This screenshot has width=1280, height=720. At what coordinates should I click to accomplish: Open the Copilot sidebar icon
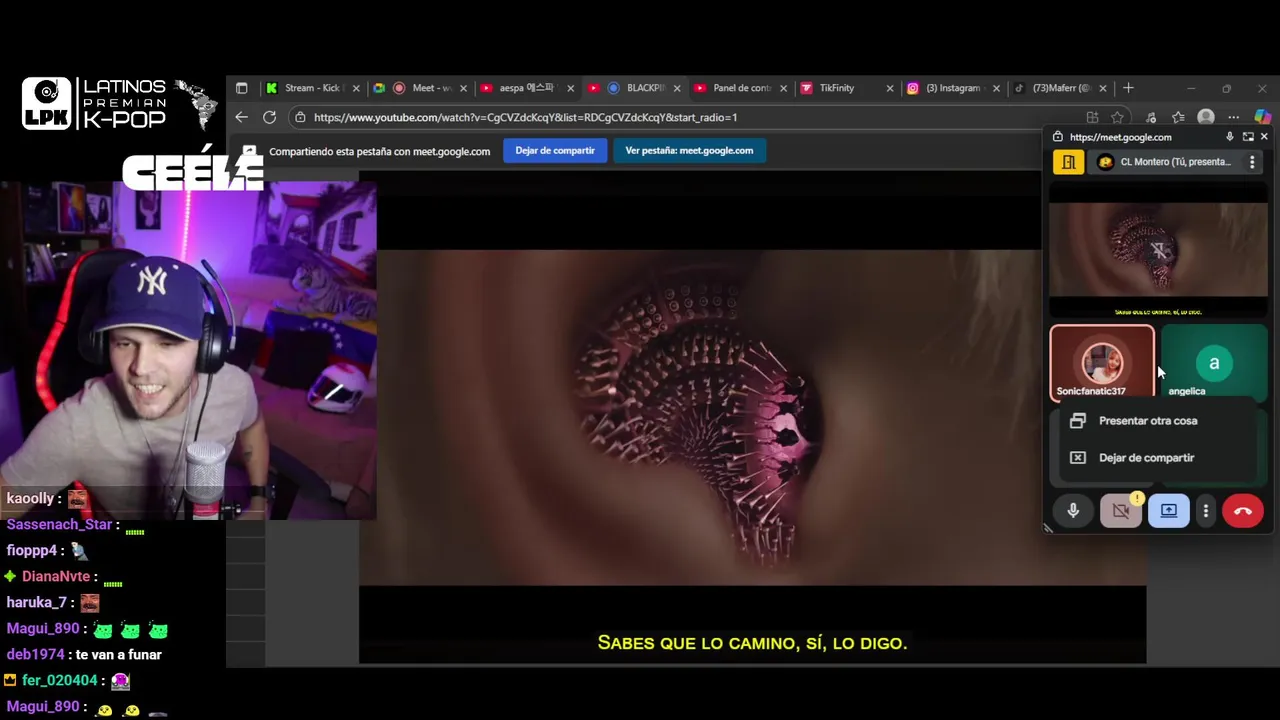click(1262, 117)
